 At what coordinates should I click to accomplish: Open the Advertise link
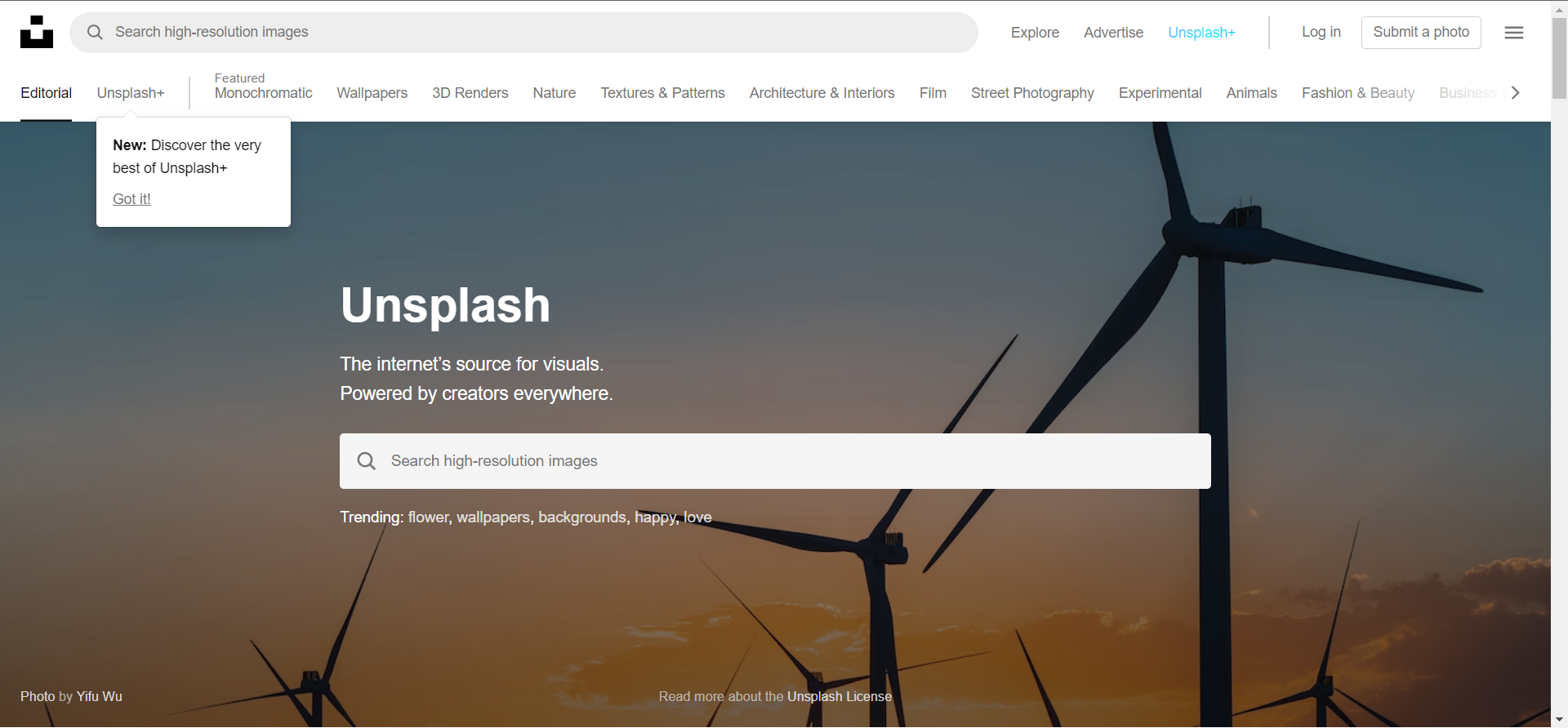pyautogui.click(x=1113, y=33)
